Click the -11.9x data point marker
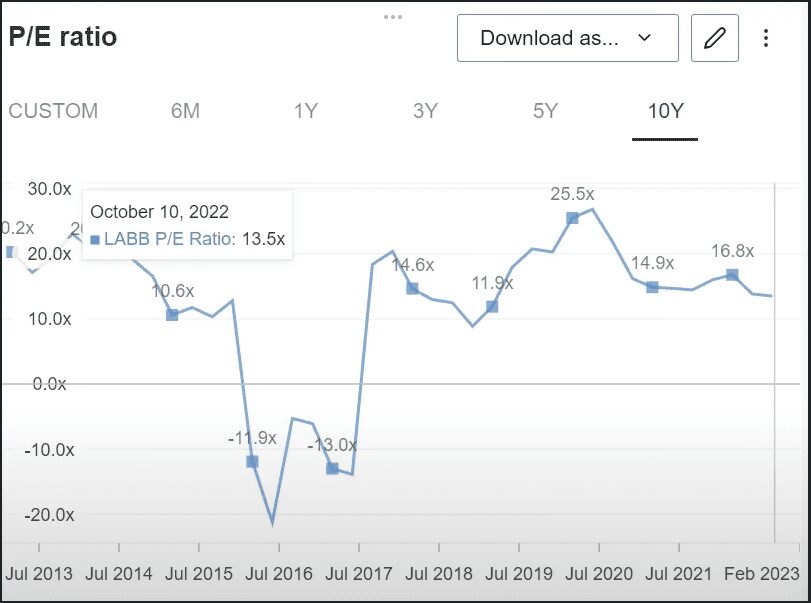Image resolution: width=811 pixels, height=603 pixels. point(252,462)
